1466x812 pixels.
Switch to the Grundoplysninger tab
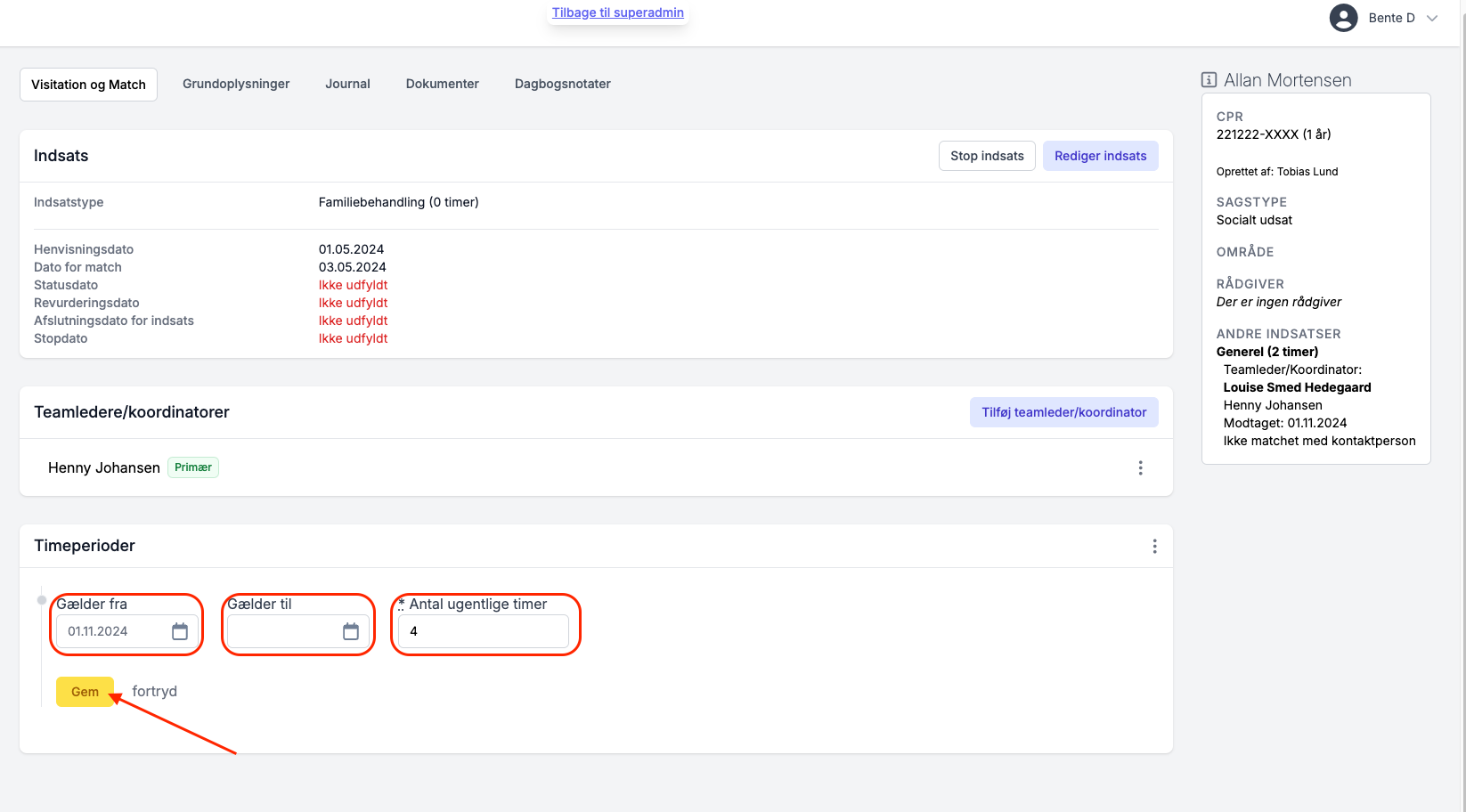pos(236,84)
